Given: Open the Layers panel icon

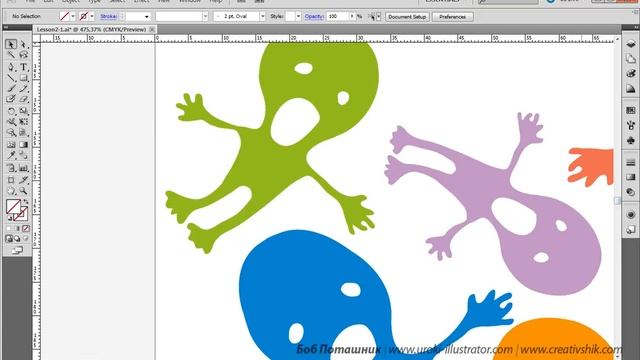Looking at the screenshot, I should [631, 44].
